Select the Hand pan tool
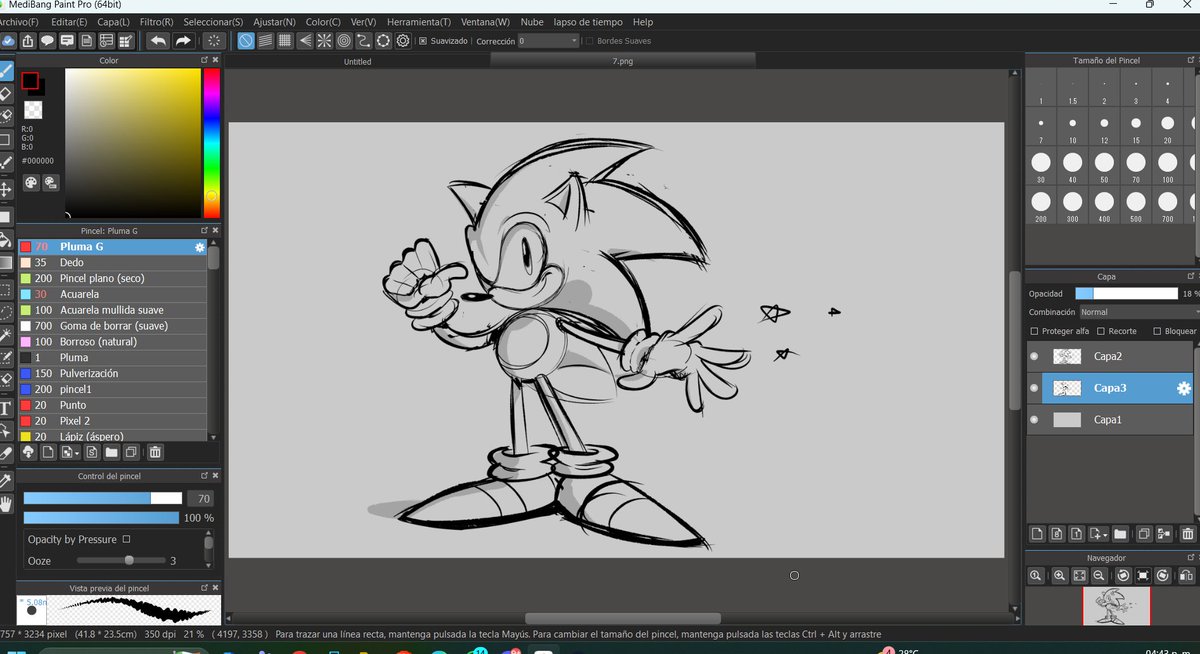Image resolution: width=1200 pixels, height=654 pixels. point(6,503)
